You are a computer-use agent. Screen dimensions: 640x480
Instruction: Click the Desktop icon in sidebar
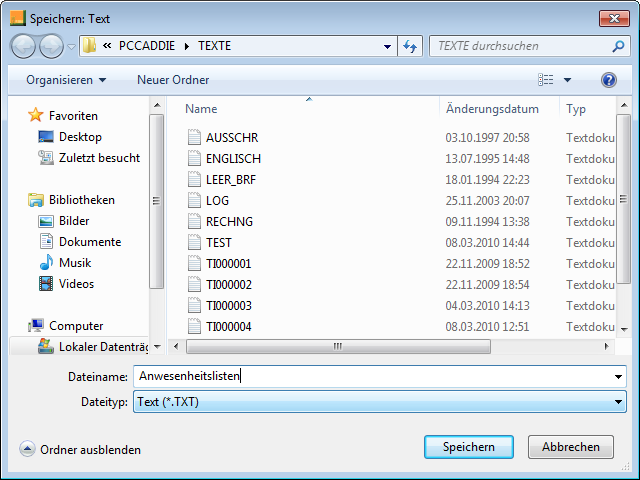click(x=46, y=137)
